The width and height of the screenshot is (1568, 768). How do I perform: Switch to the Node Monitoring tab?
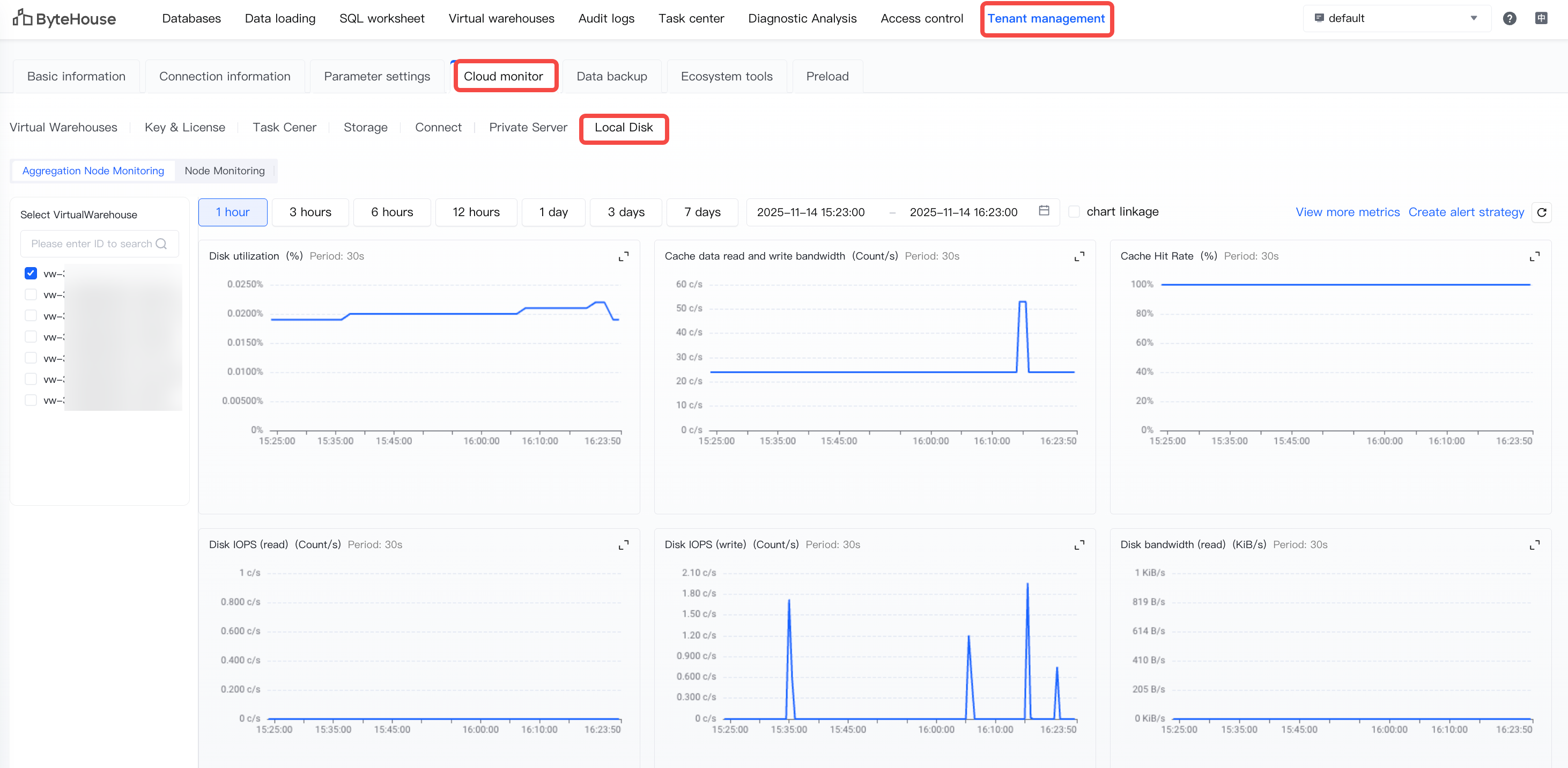pos(225,171)
